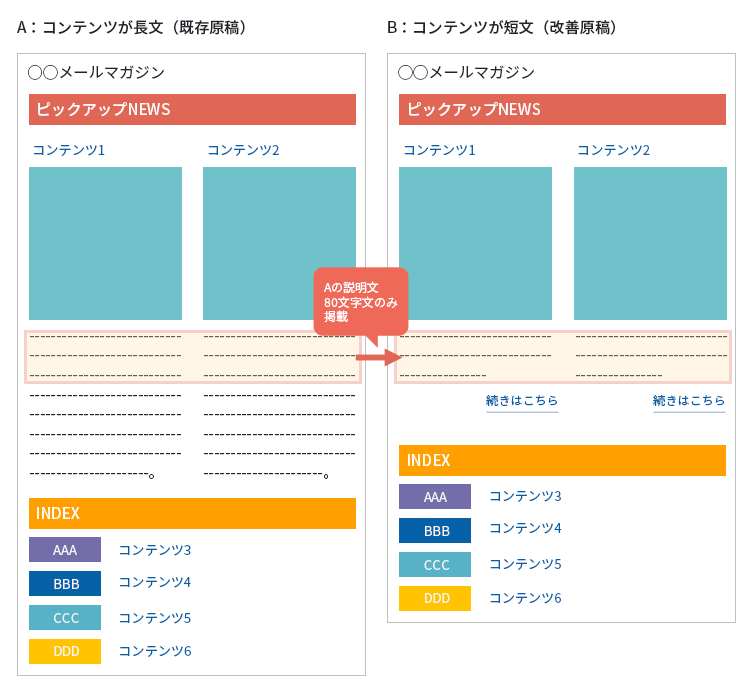Select the blue BBB badge in layout B
The width and height of the screenshot is (750, 700).
[x=436, y=531]
